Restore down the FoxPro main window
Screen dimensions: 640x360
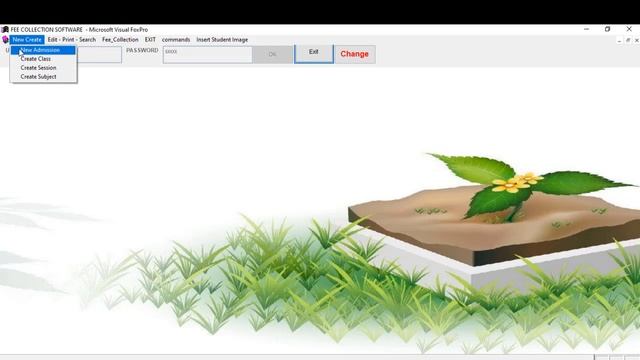[607, 29]
